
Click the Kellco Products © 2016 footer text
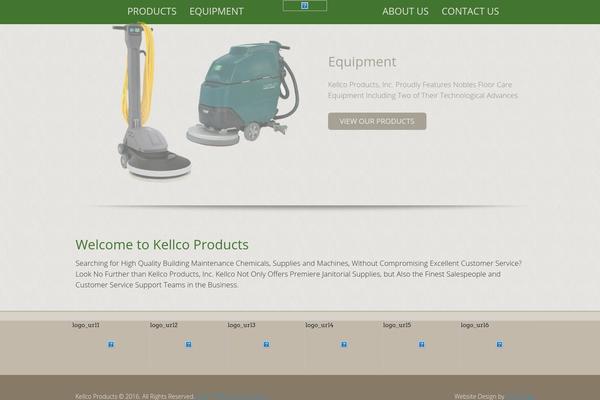(134, 396)
